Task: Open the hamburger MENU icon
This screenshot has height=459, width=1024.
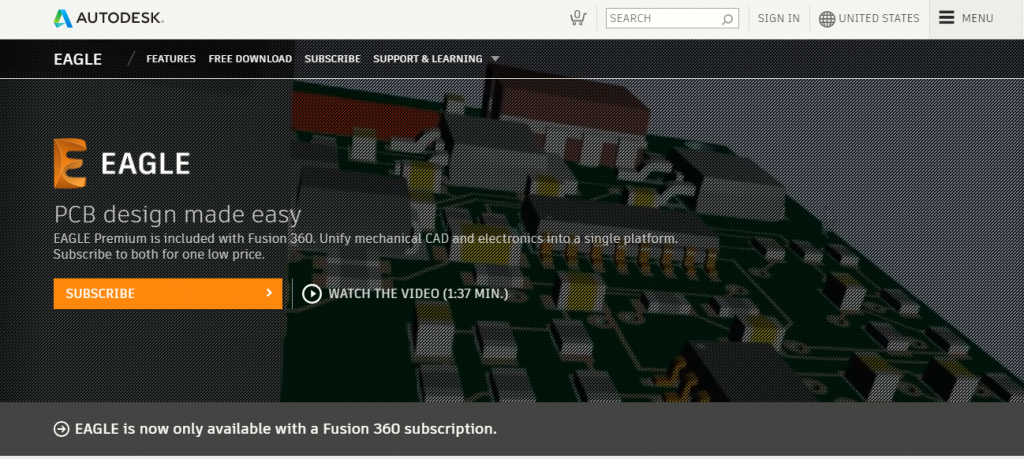Action: [947, 18]
